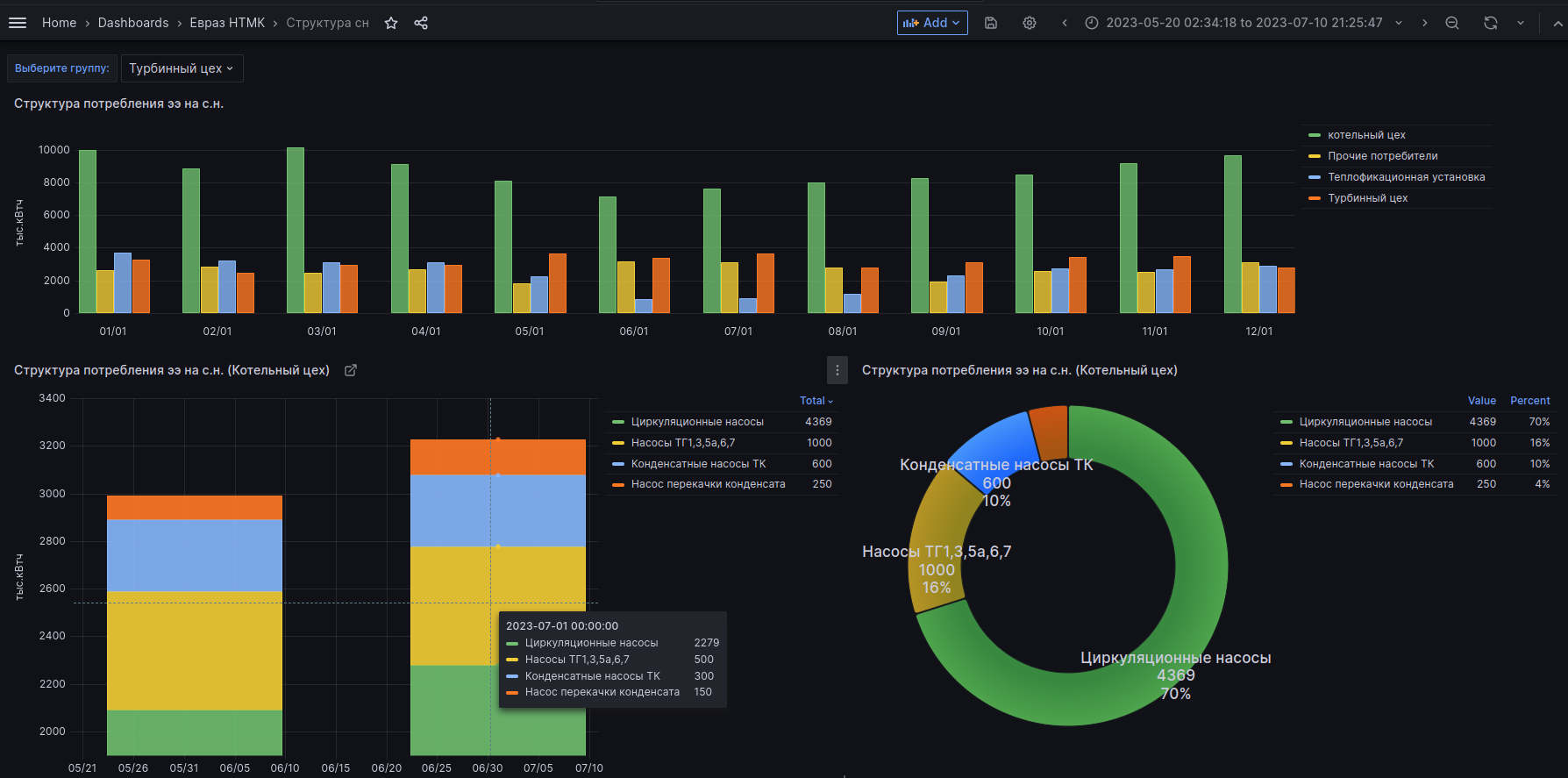Star this dashboard as favorite
This screenshot has height=778, width=1568.
pos(391,23)
